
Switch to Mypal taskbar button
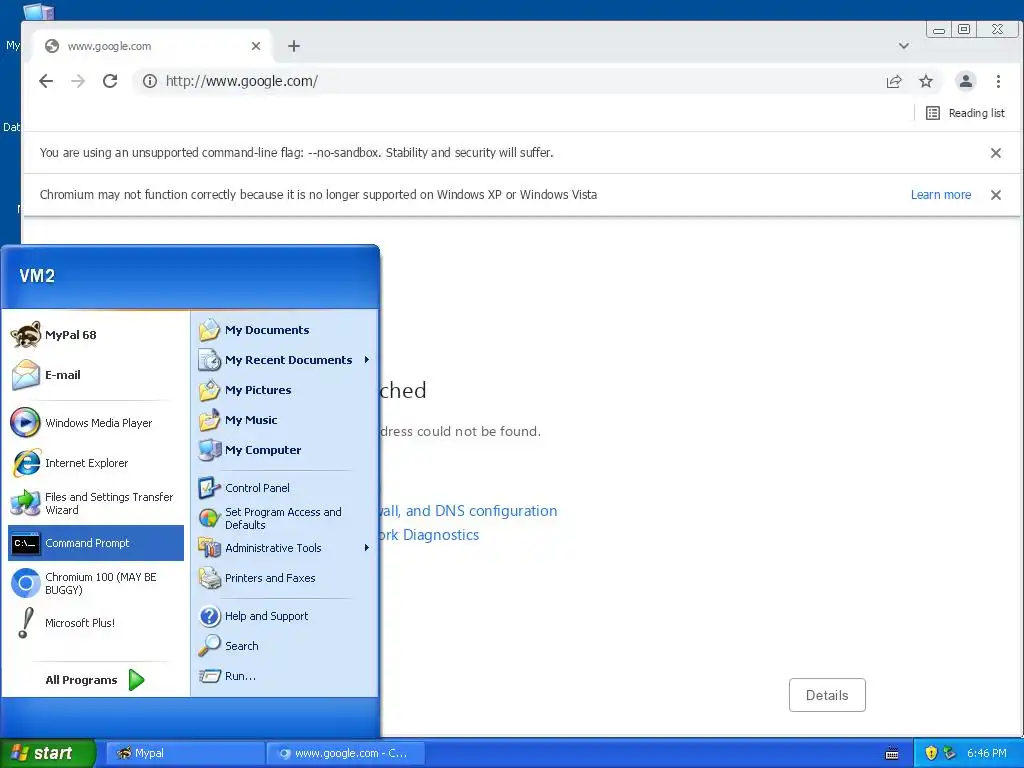(184, 753)
